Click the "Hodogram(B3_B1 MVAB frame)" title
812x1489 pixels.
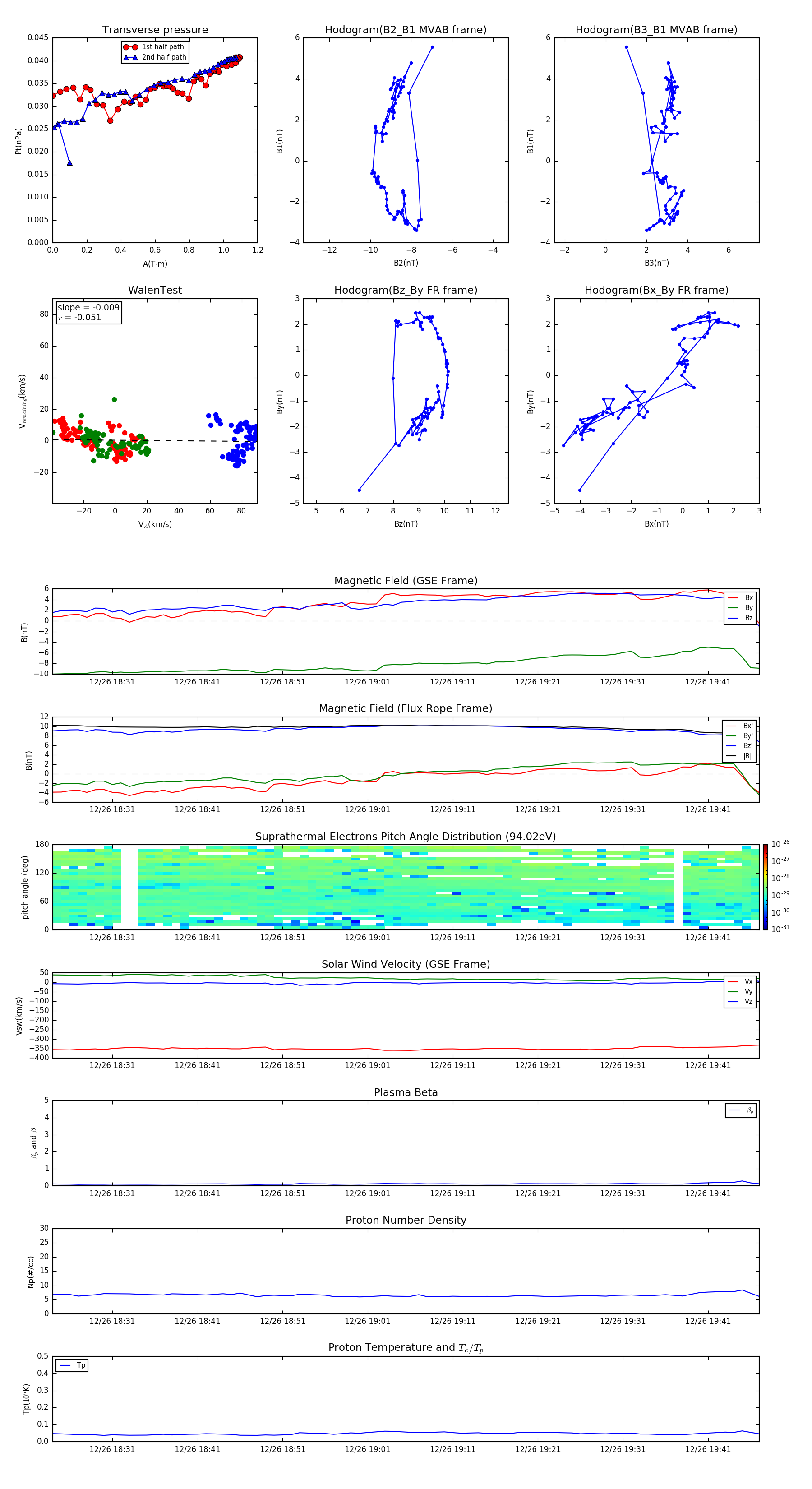pyautogui.click(x=656, y=30)
